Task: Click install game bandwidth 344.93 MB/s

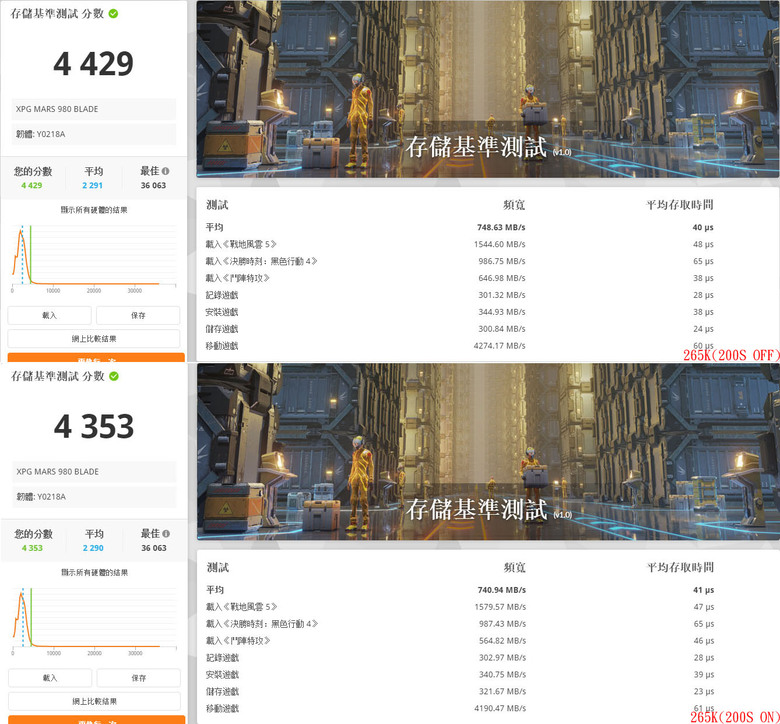Action: point(501,312)
